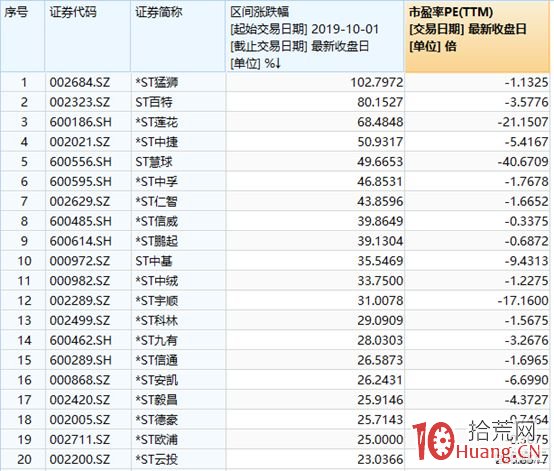
Task: Click the 证券简称 column header
Action: point(159,12)
